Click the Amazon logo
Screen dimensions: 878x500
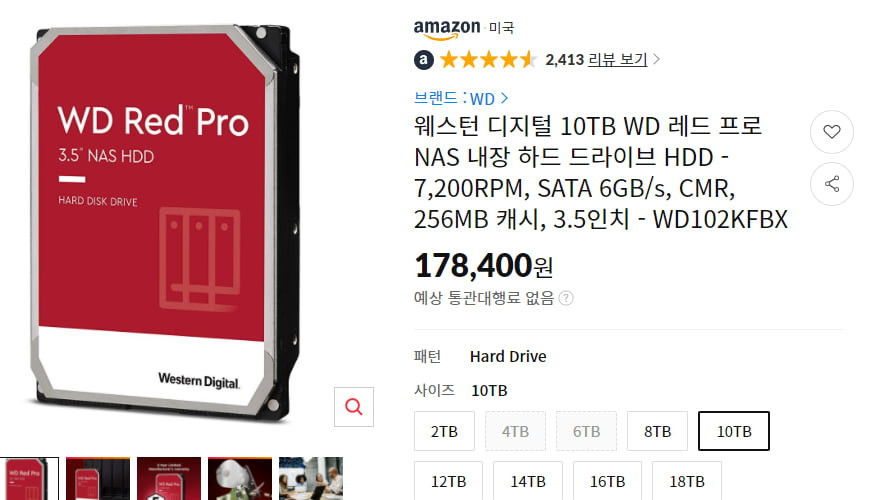tap(447, 29)
